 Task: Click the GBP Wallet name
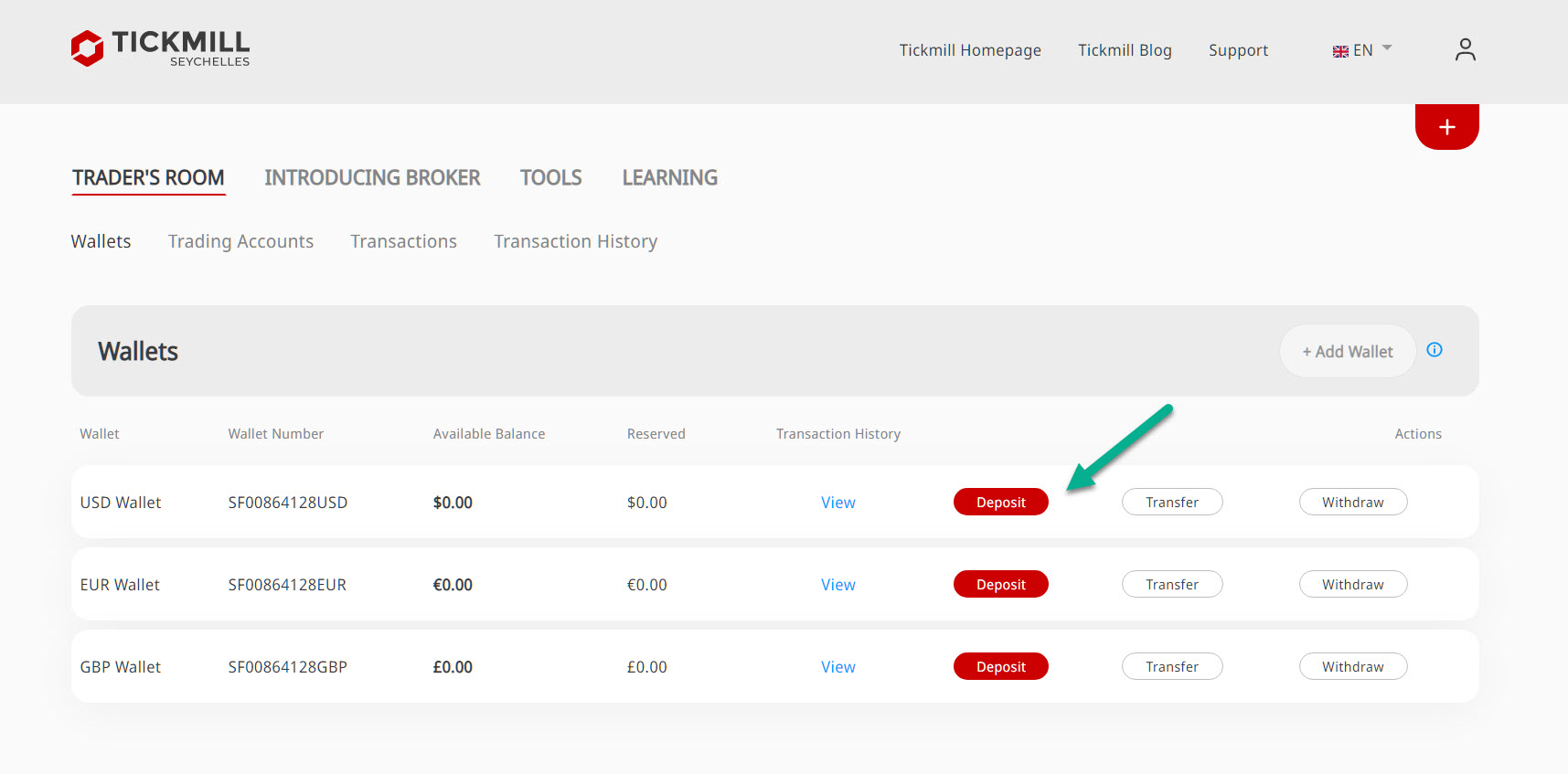121,667
